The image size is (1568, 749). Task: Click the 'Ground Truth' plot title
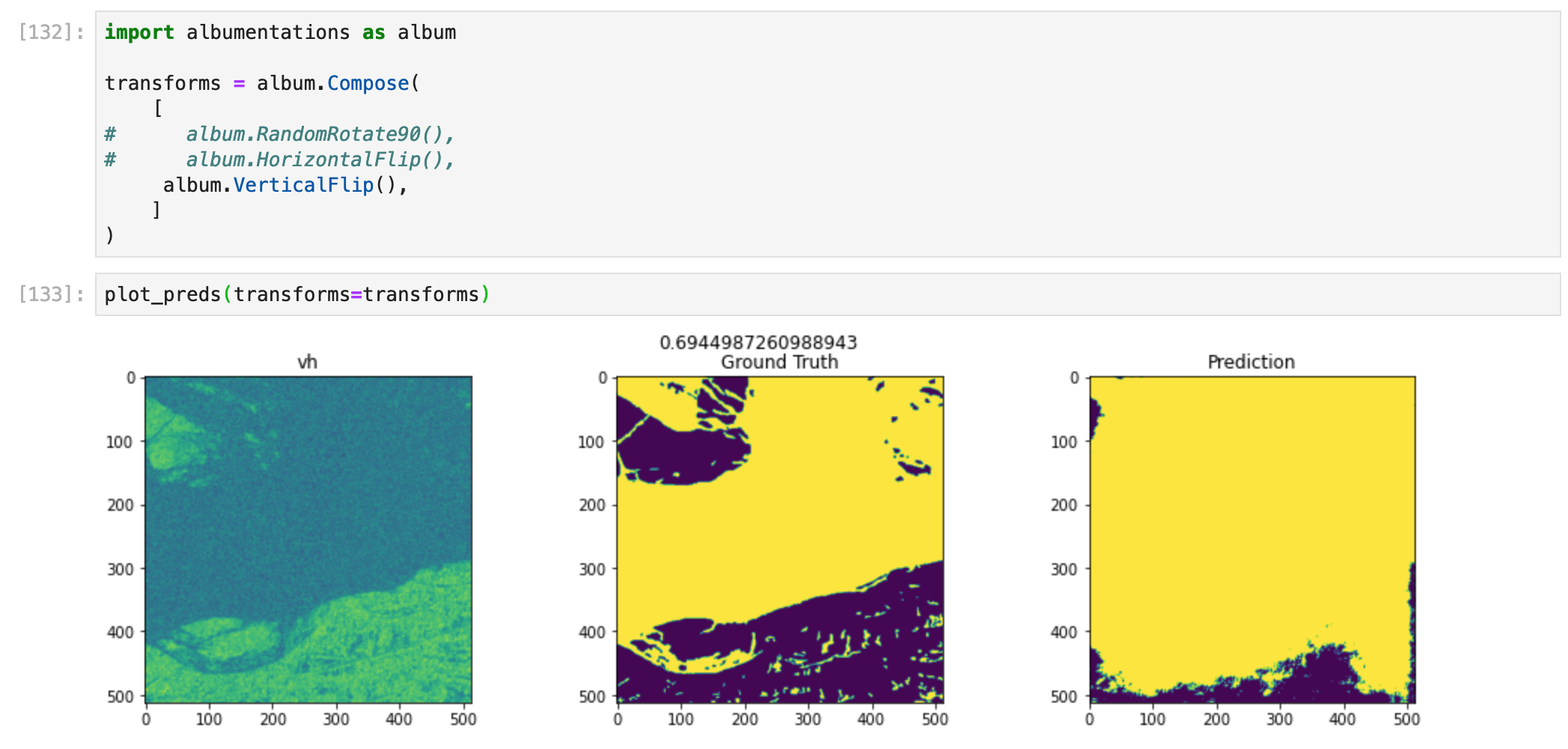(x=780, y=363)
